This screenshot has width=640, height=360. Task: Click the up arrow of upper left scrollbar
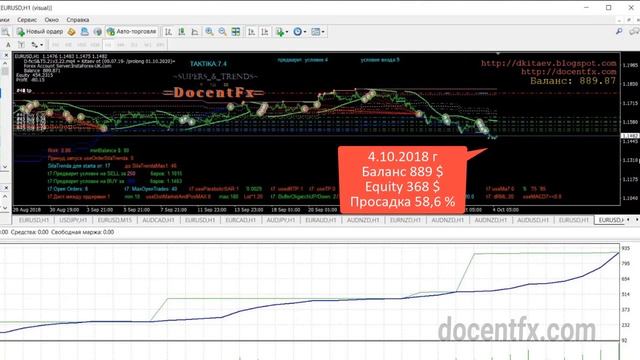(x=5, y=63)
